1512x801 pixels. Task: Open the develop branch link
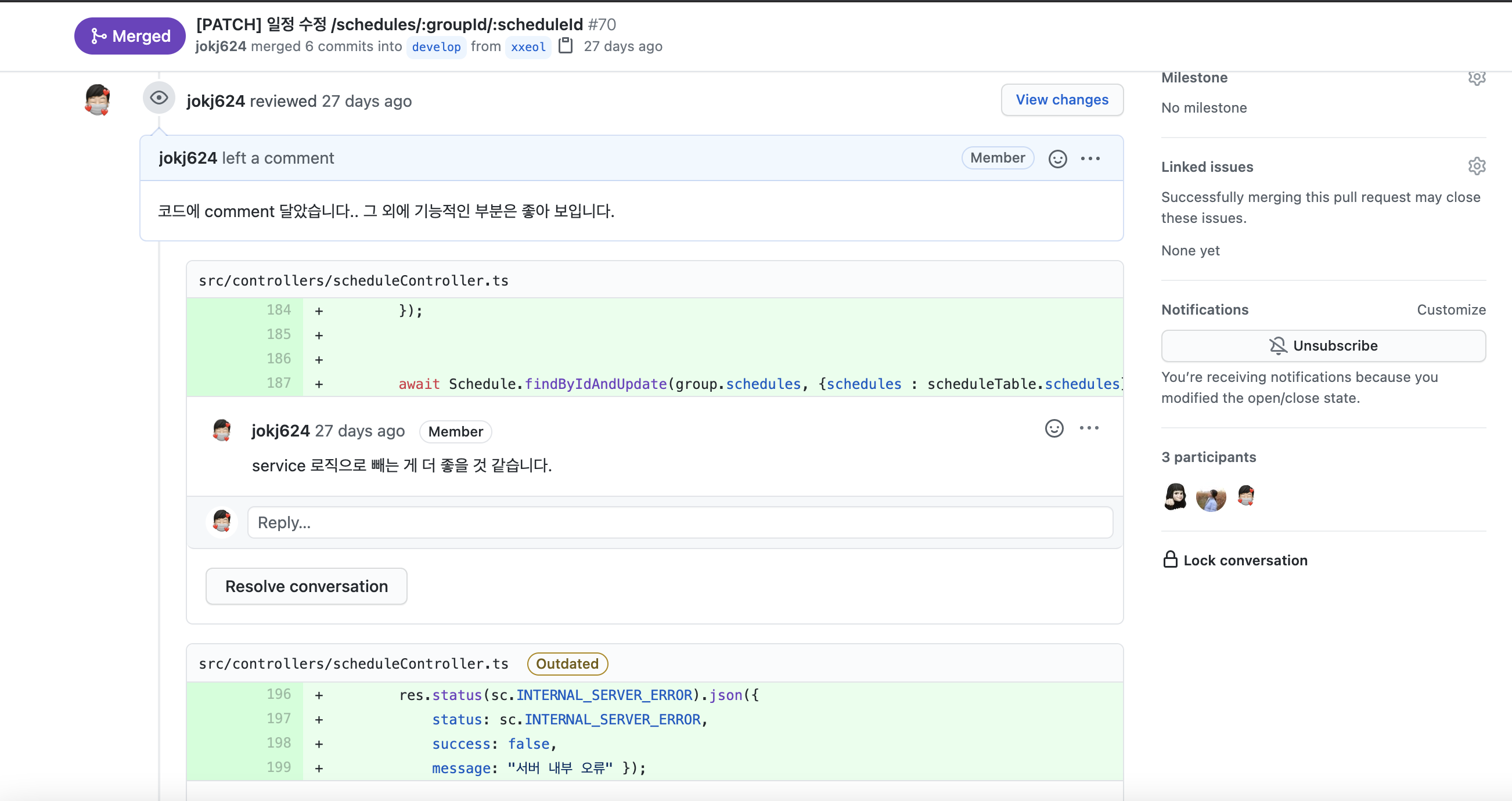tap(436, 47)
